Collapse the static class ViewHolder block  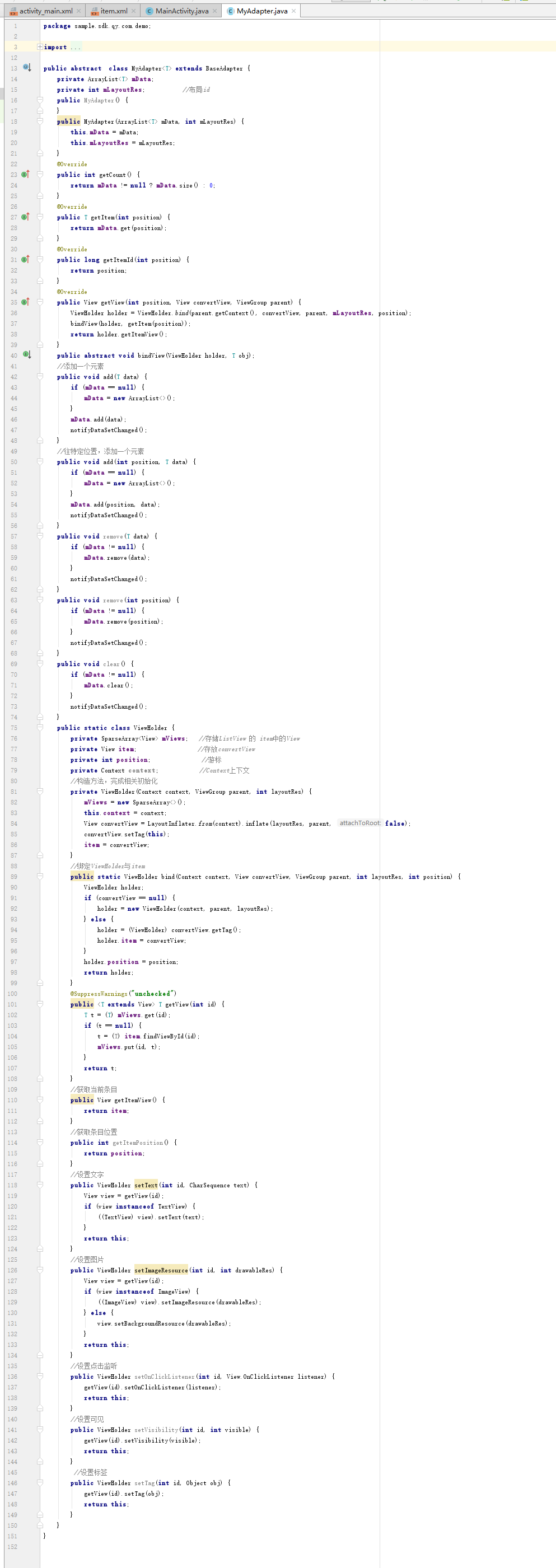coord(40,727)
